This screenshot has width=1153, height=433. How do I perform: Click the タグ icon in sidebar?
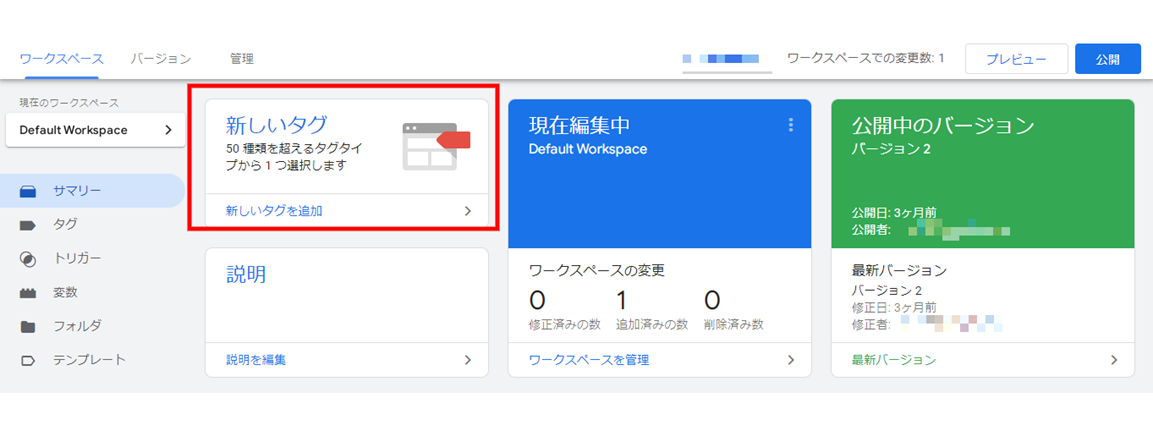pos(28,224)
